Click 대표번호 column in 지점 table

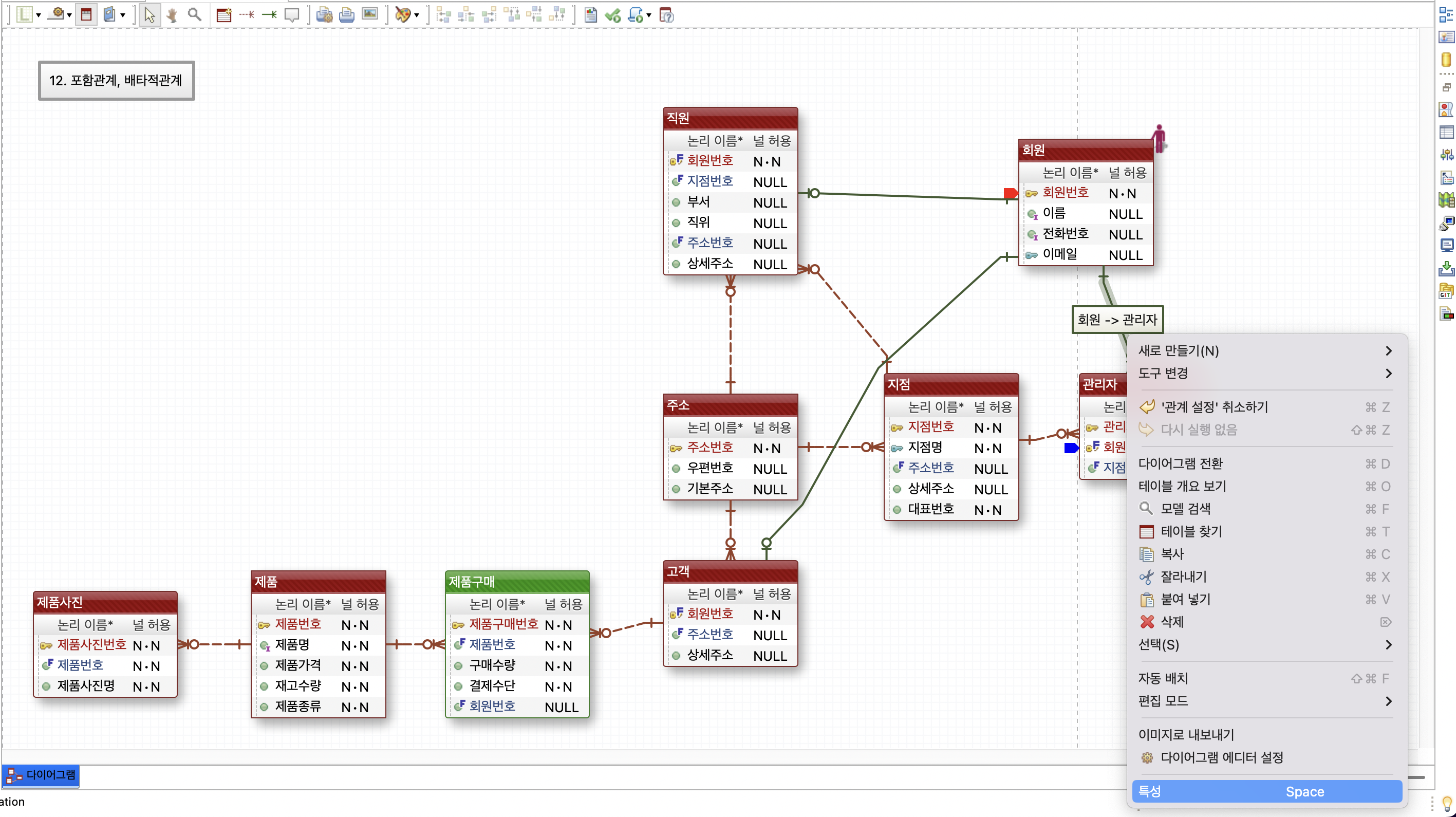[x=951, y=509]
